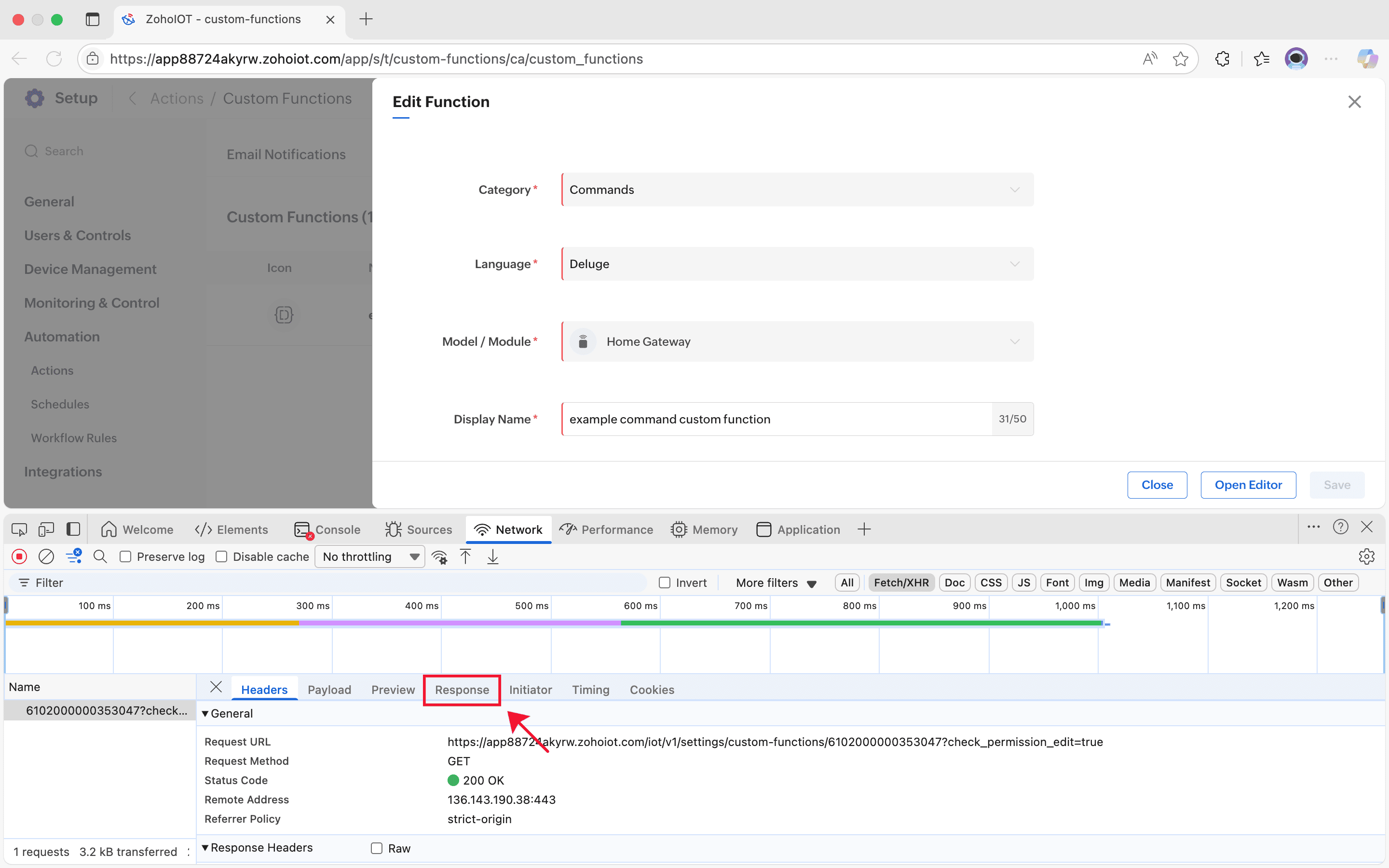The image size is (1389, 868).
Task: Toggle the inspect element picker icon
Action: [19, 529]
